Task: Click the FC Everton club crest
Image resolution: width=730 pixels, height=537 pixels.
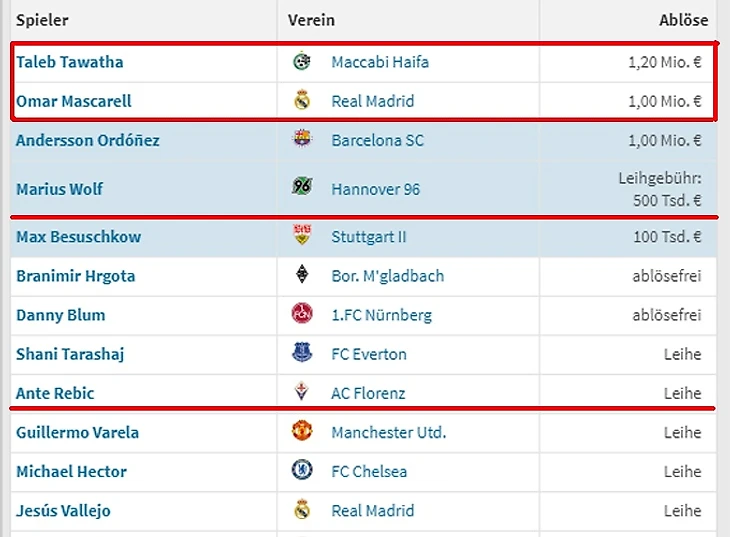Action: (x=302, y=354)
